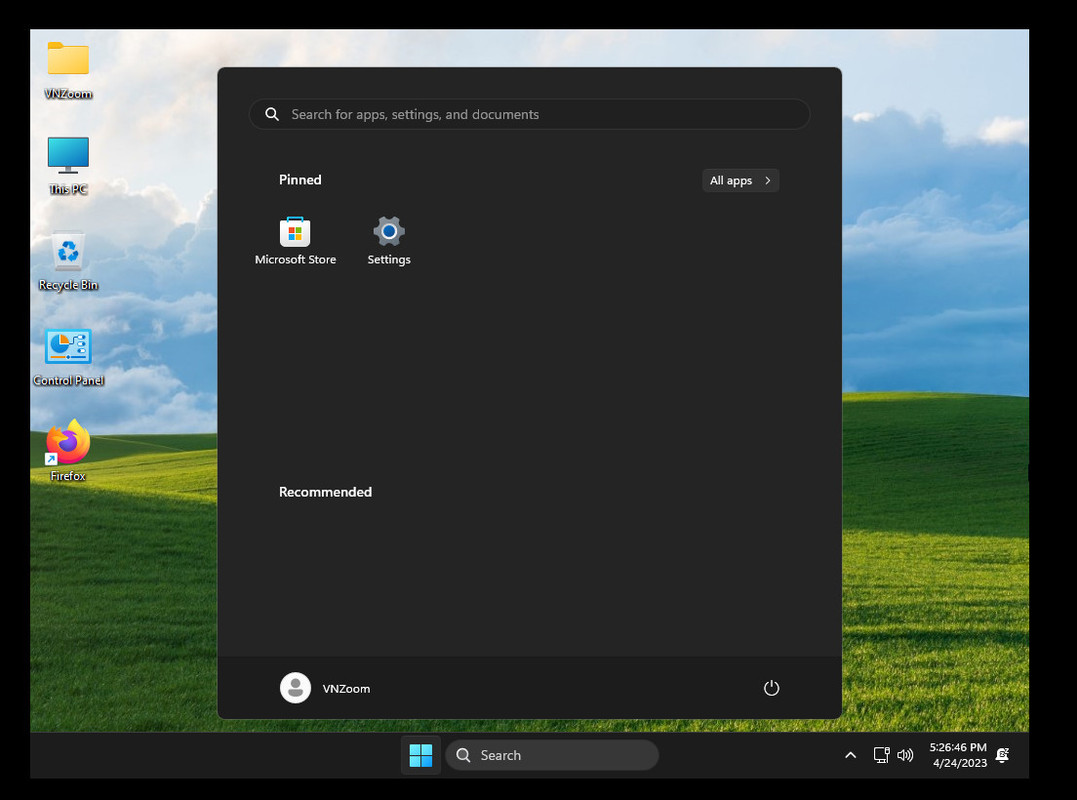The width and height of the screenshot is (1077, 800).
Task: Open the Settings pinned app
Action: point(389,240)
